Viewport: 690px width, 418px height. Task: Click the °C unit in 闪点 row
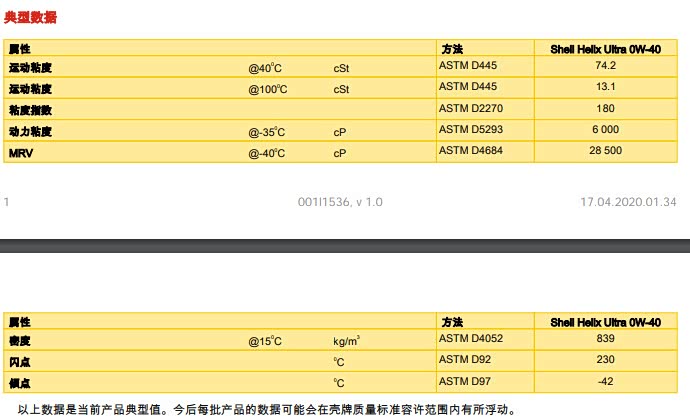[339, 362]
